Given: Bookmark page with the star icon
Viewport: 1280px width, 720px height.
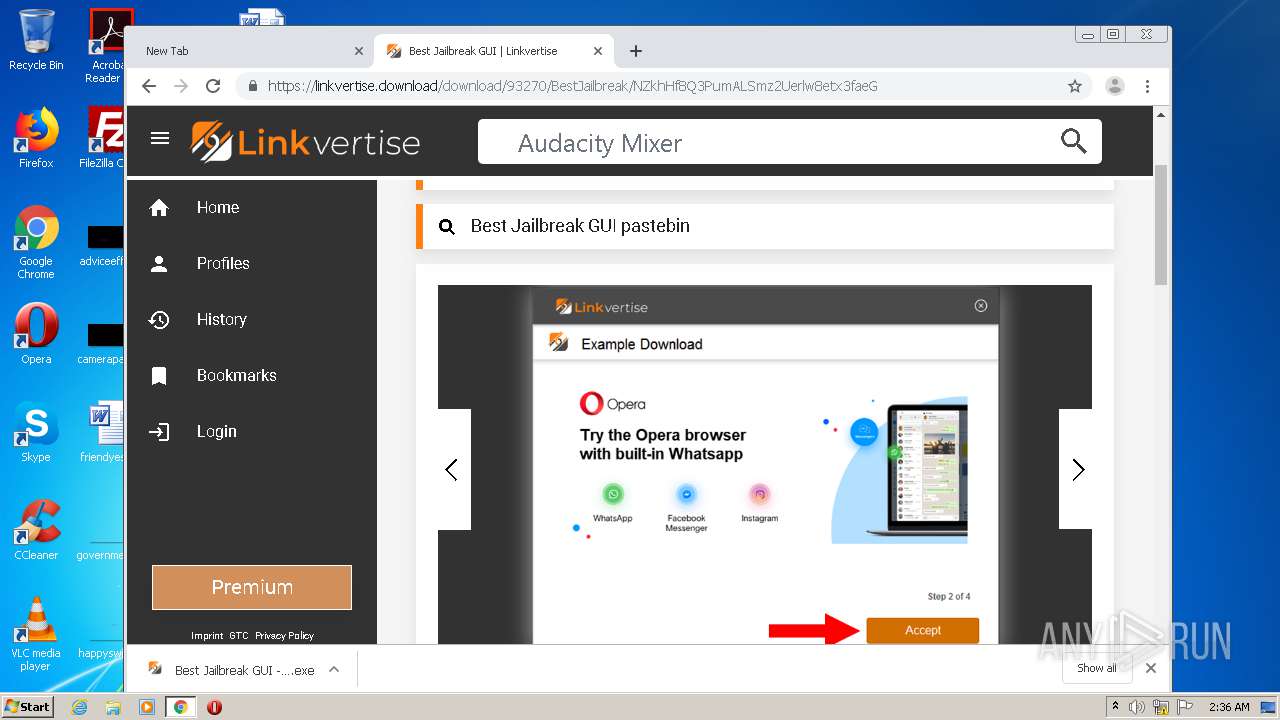Looking at the screenshot, I should coord(1075,86).
